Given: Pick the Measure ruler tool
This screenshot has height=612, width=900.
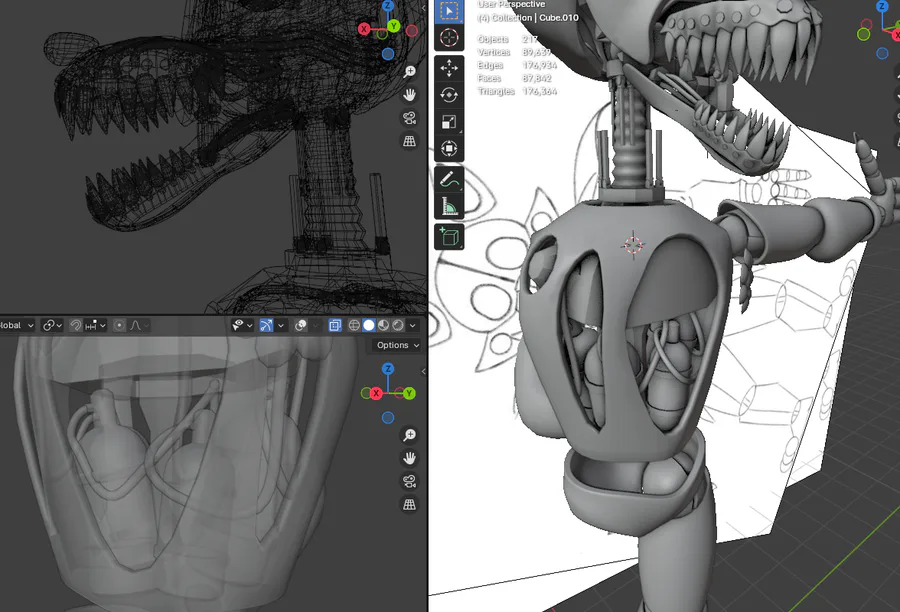Looking at the screenshot, I should click(x=449, y=206).
